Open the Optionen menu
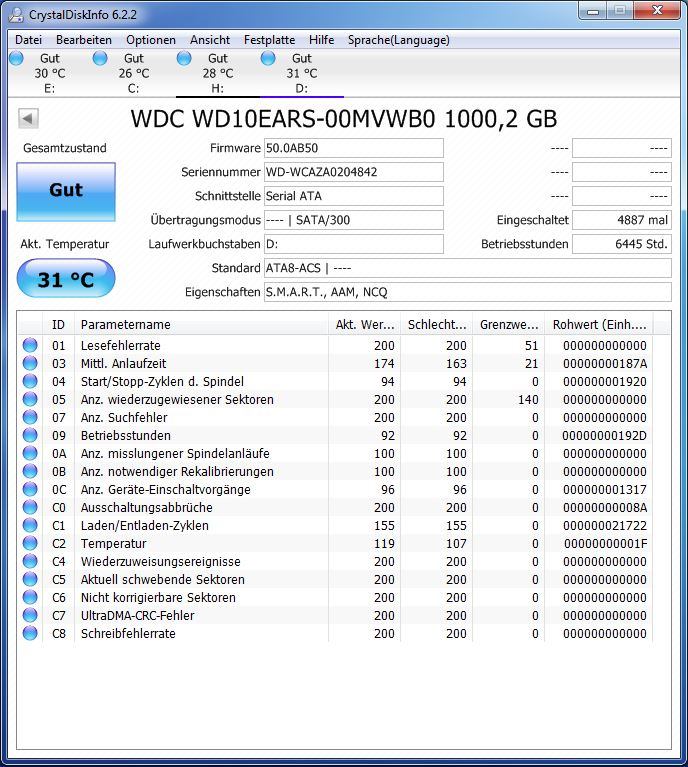 tap(151, 40)
